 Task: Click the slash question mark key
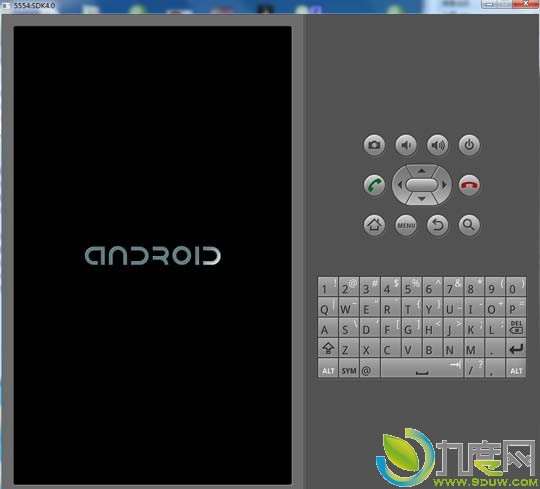[x=474, y=369]
